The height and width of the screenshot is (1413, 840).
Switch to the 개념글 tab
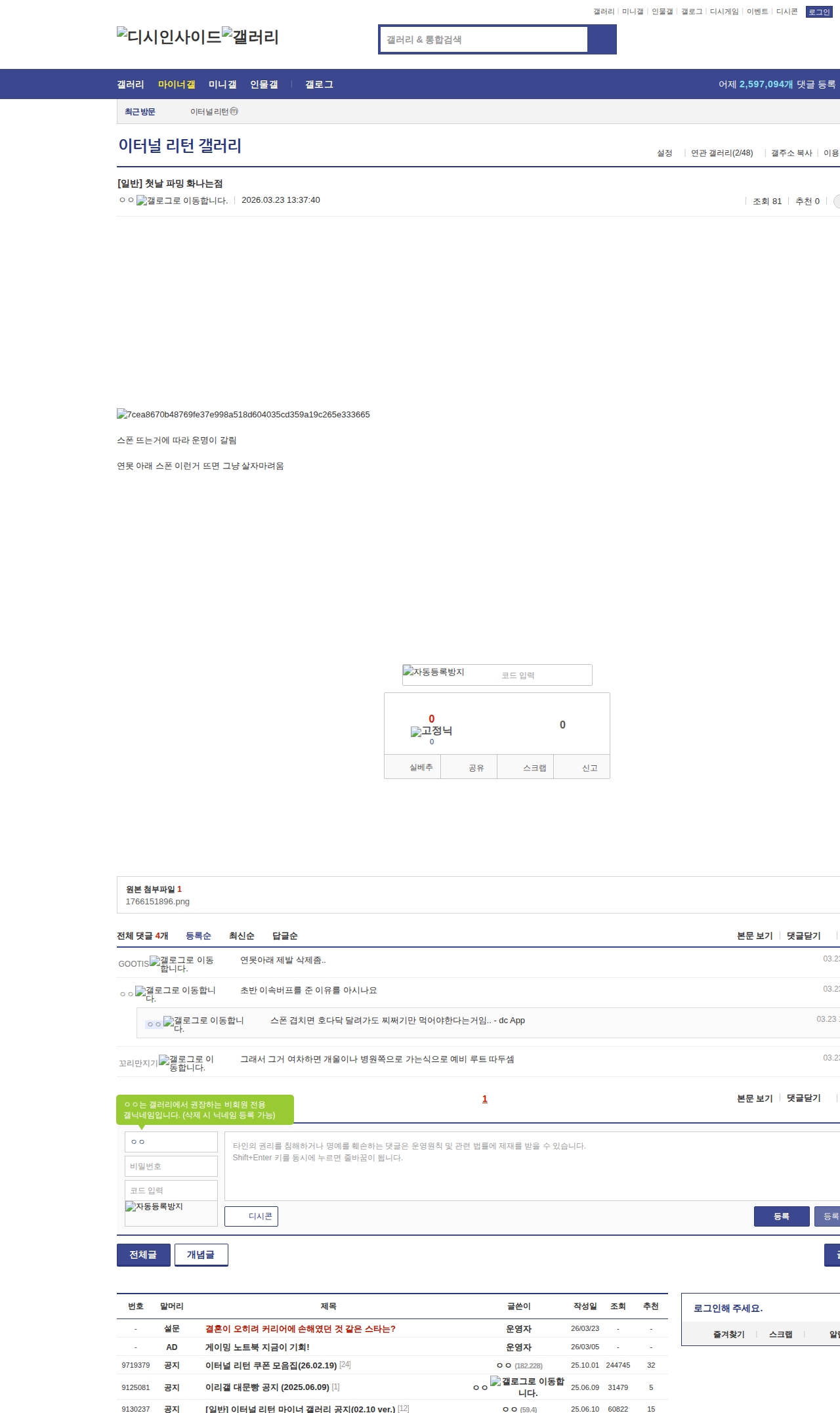click(201, 1255)
